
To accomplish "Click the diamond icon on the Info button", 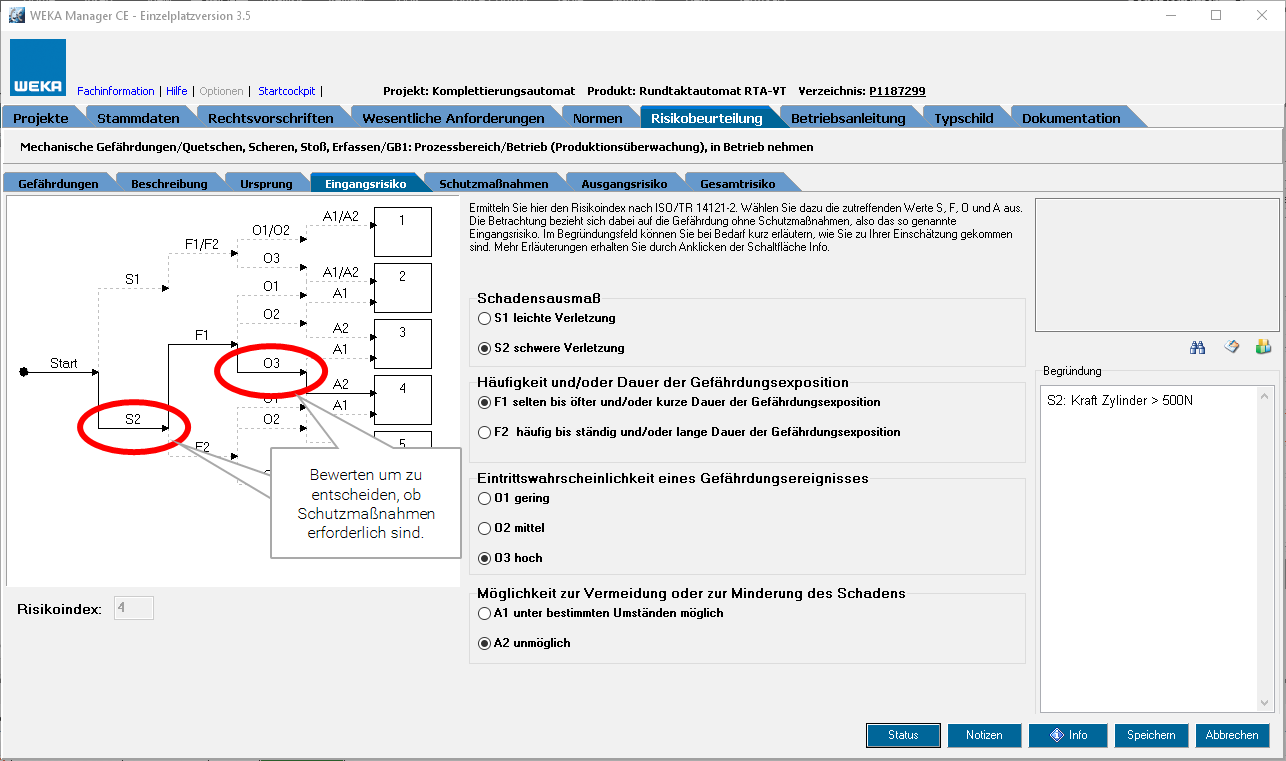I will pos(1055,735).
